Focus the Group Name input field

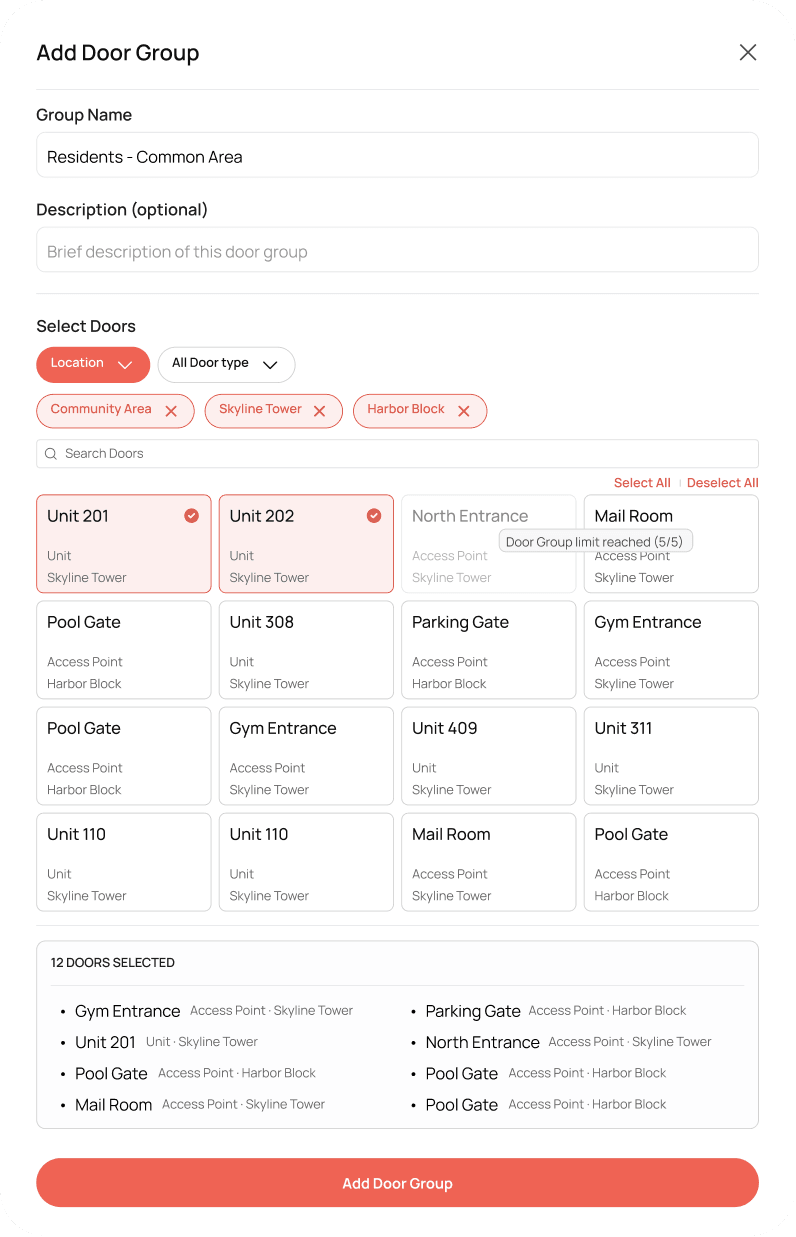pos(397,156)
